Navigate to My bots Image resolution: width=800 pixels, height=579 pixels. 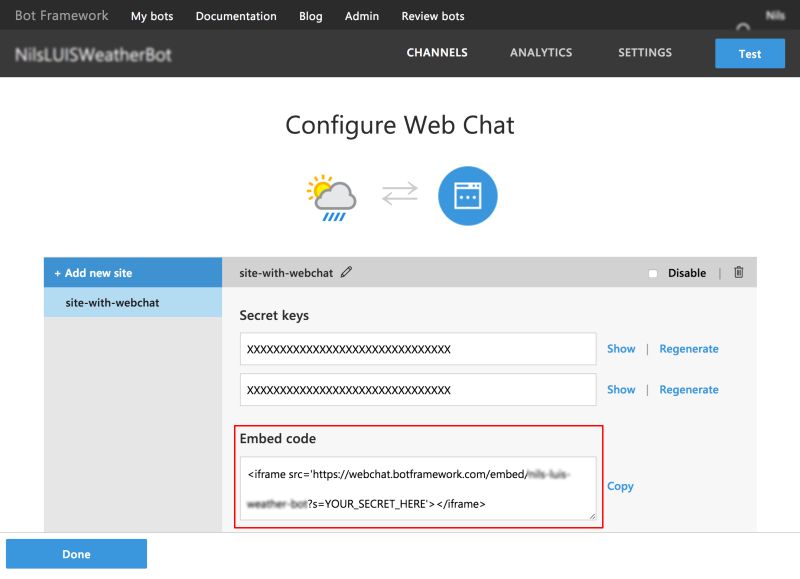tap(151, 16)
